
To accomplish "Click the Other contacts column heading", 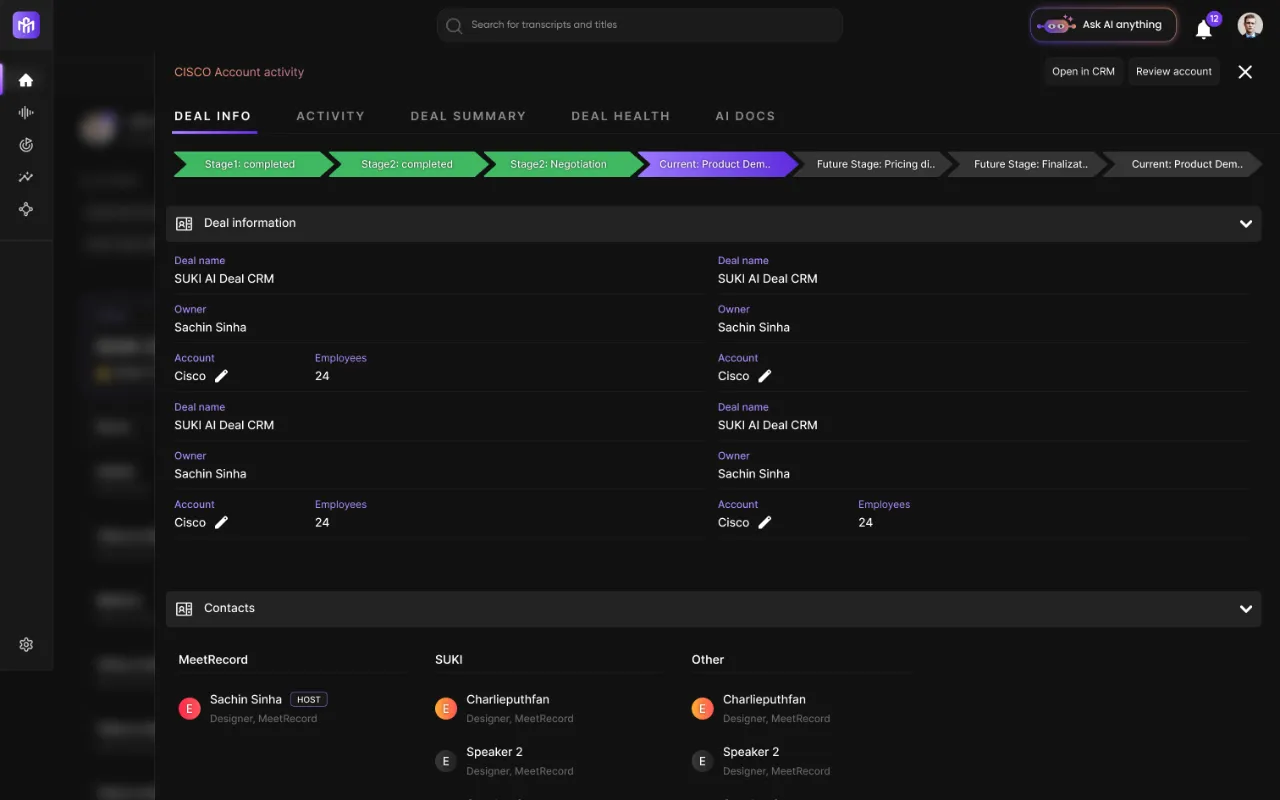I will coord(708,660).
